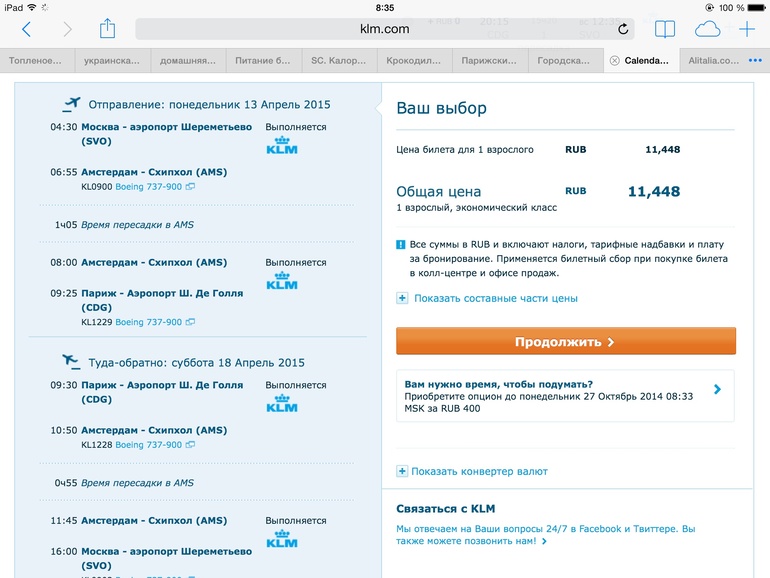Viewport: 770px width, 578px height.
Task: Open Показать конвертер валют link
Action: pos(479,471)
